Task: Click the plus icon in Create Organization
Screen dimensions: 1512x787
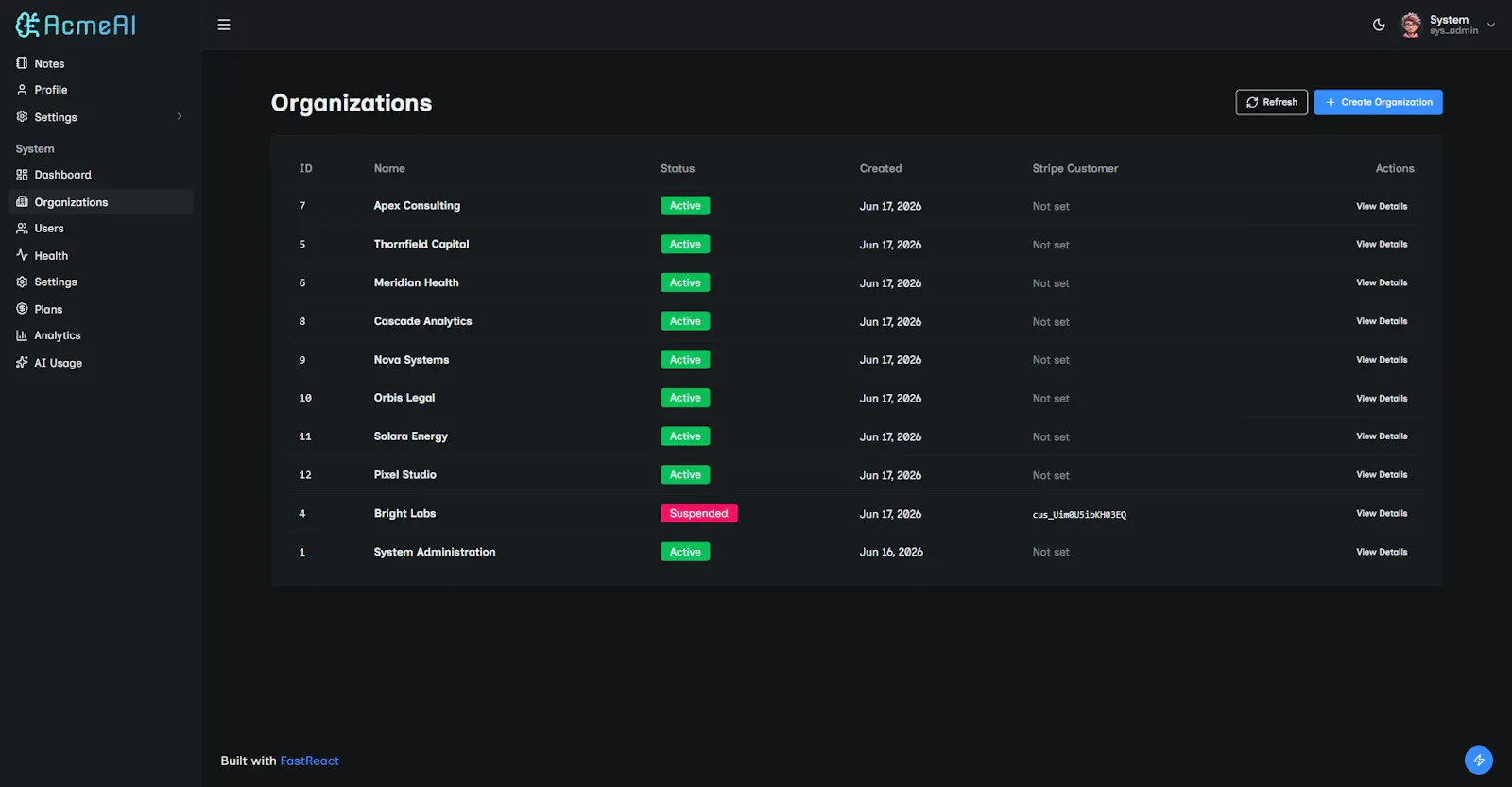Action: point(1331,102)
